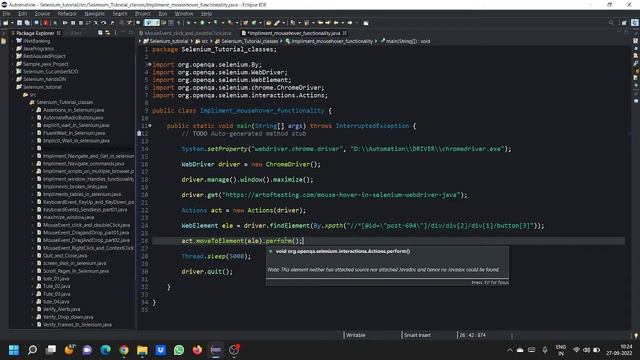Click the Resume debug toolbar icon
The width and height of the screenshot is (640, 360).
(x=65, y=23)
